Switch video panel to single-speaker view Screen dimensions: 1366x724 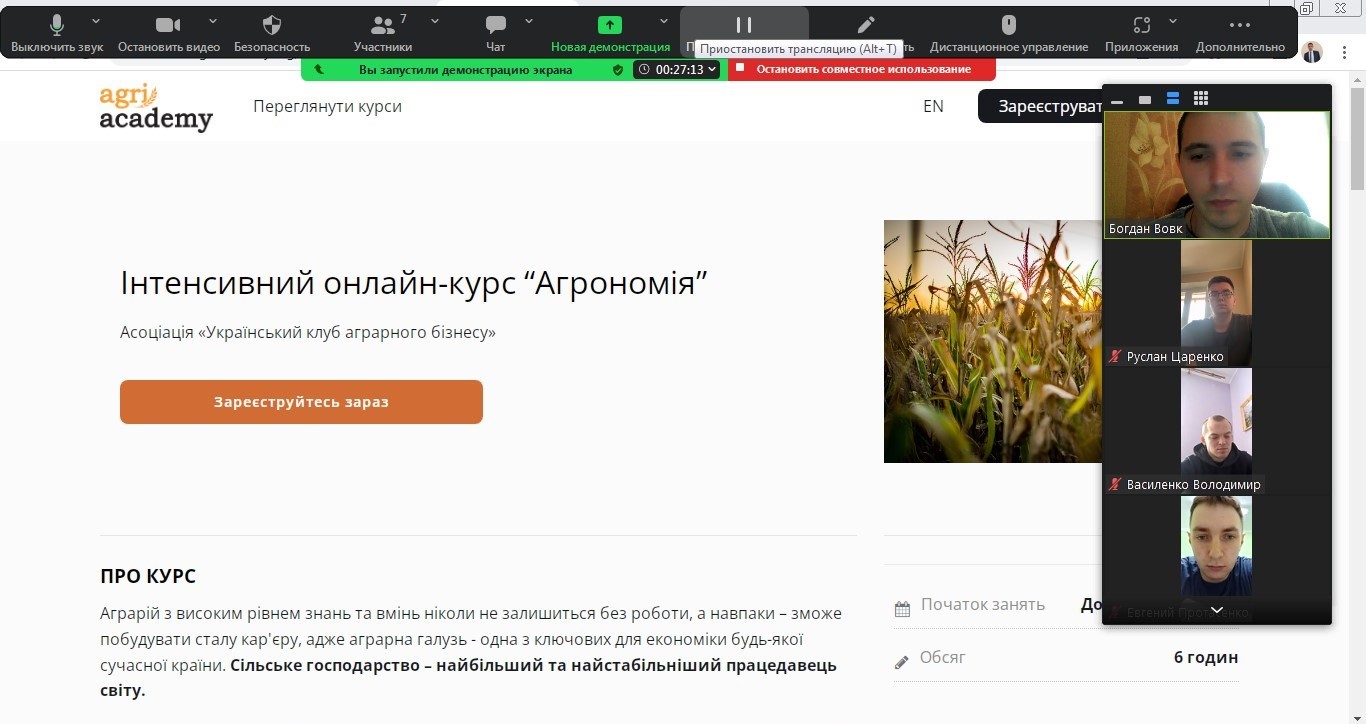point(1145,99)
